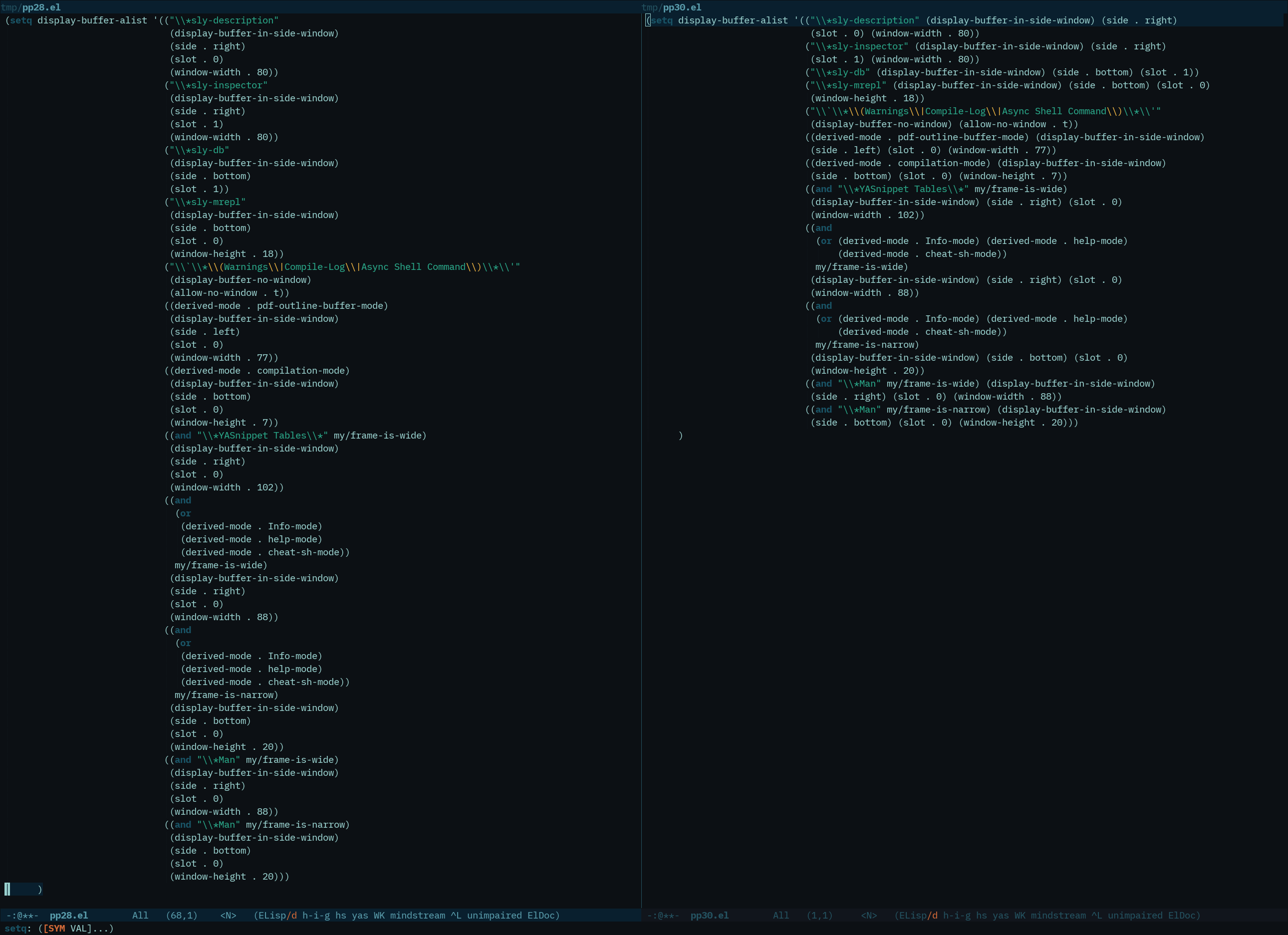Click pdf-outline-buffer-mode line in pp28.el
Image resolution: width=1288 pixels, height=935 pixels.
tap(276, 306)
